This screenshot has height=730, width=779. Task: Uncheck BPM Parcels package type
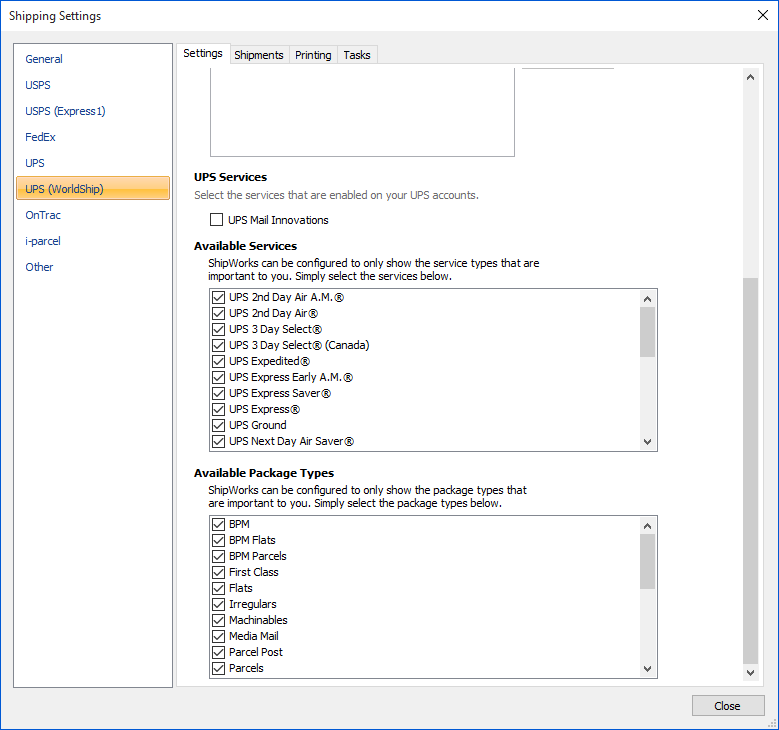click(218, 556)
